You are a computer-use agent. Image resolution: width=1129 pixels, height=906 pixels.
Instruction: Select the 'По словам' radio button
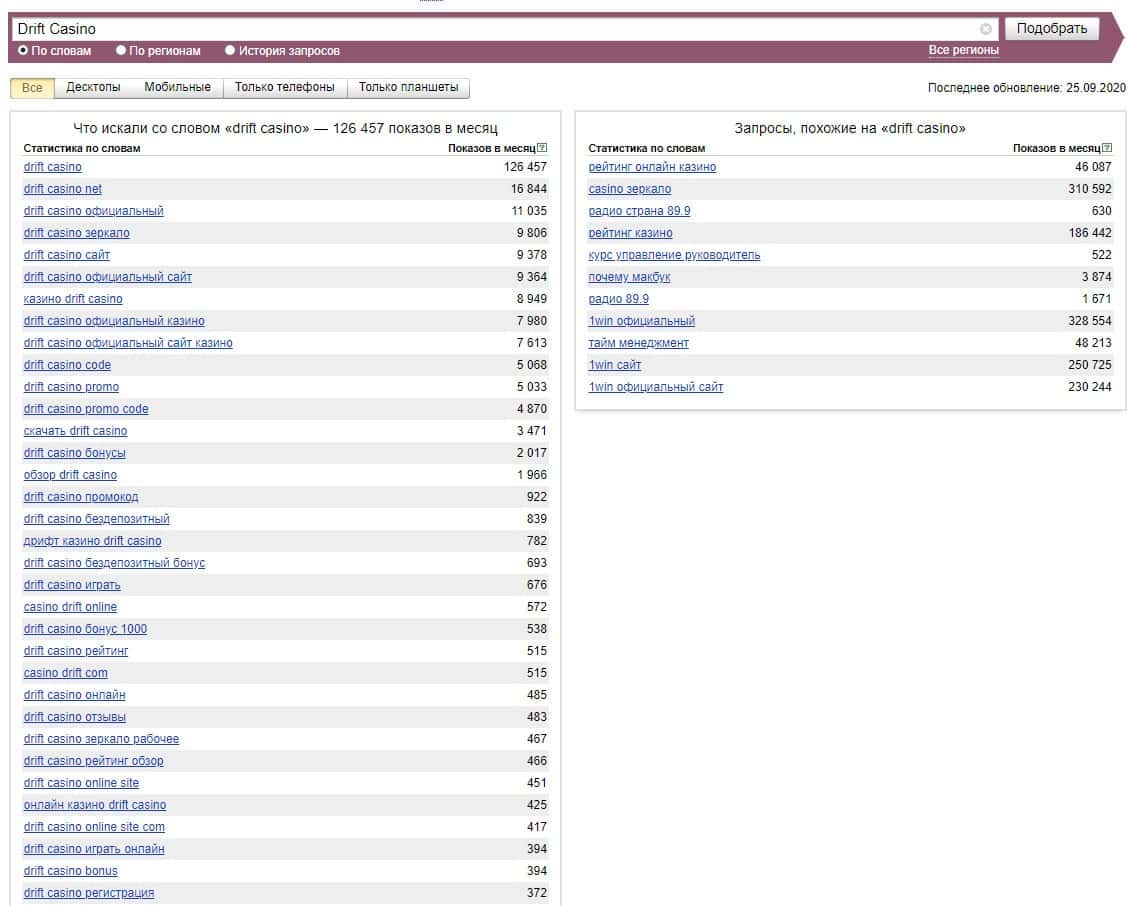pyautogui.click(x=24, y=50)
